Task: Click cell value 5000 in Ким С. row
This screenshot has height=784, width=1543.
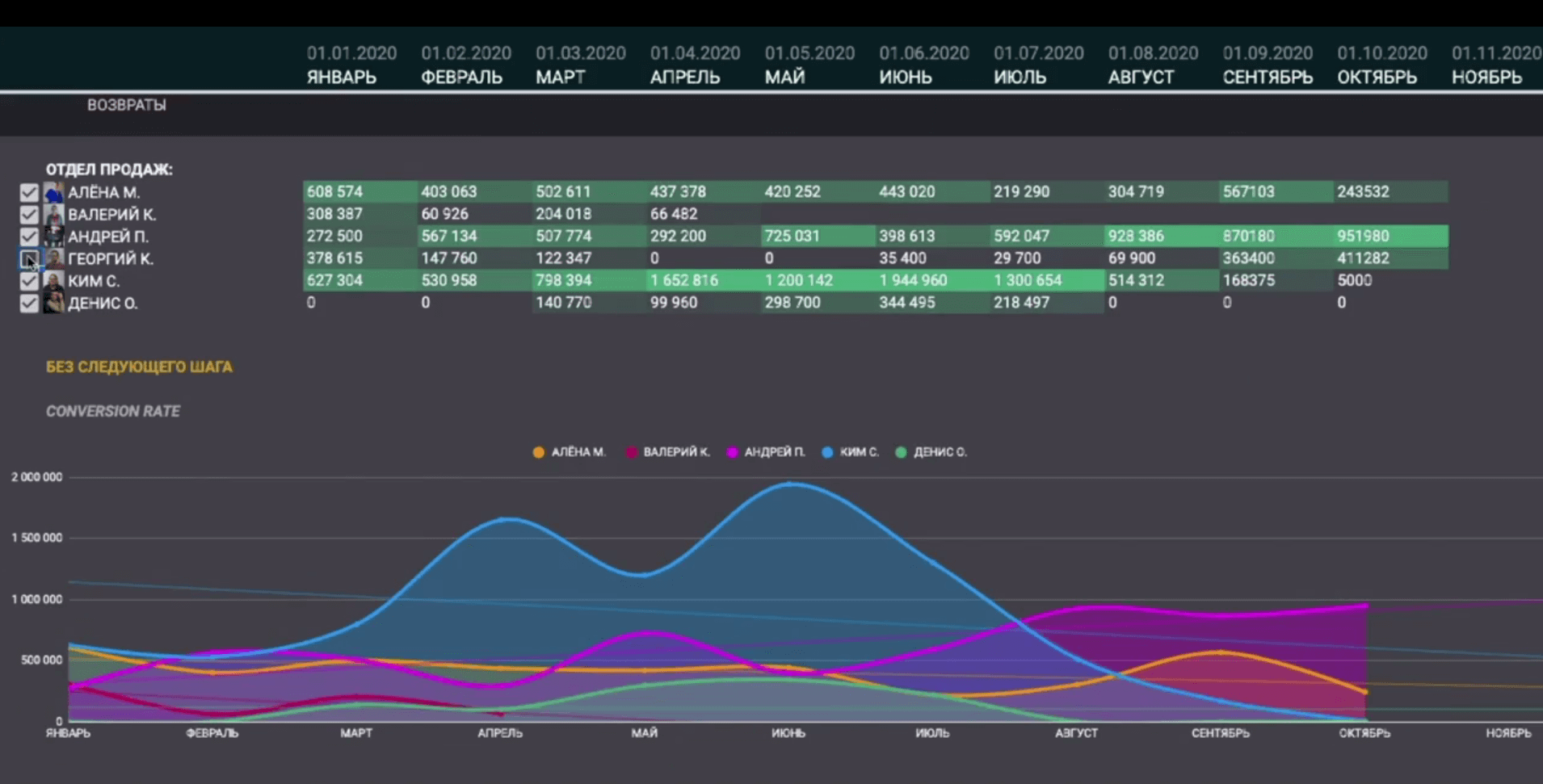Action: click(1355, 280)
